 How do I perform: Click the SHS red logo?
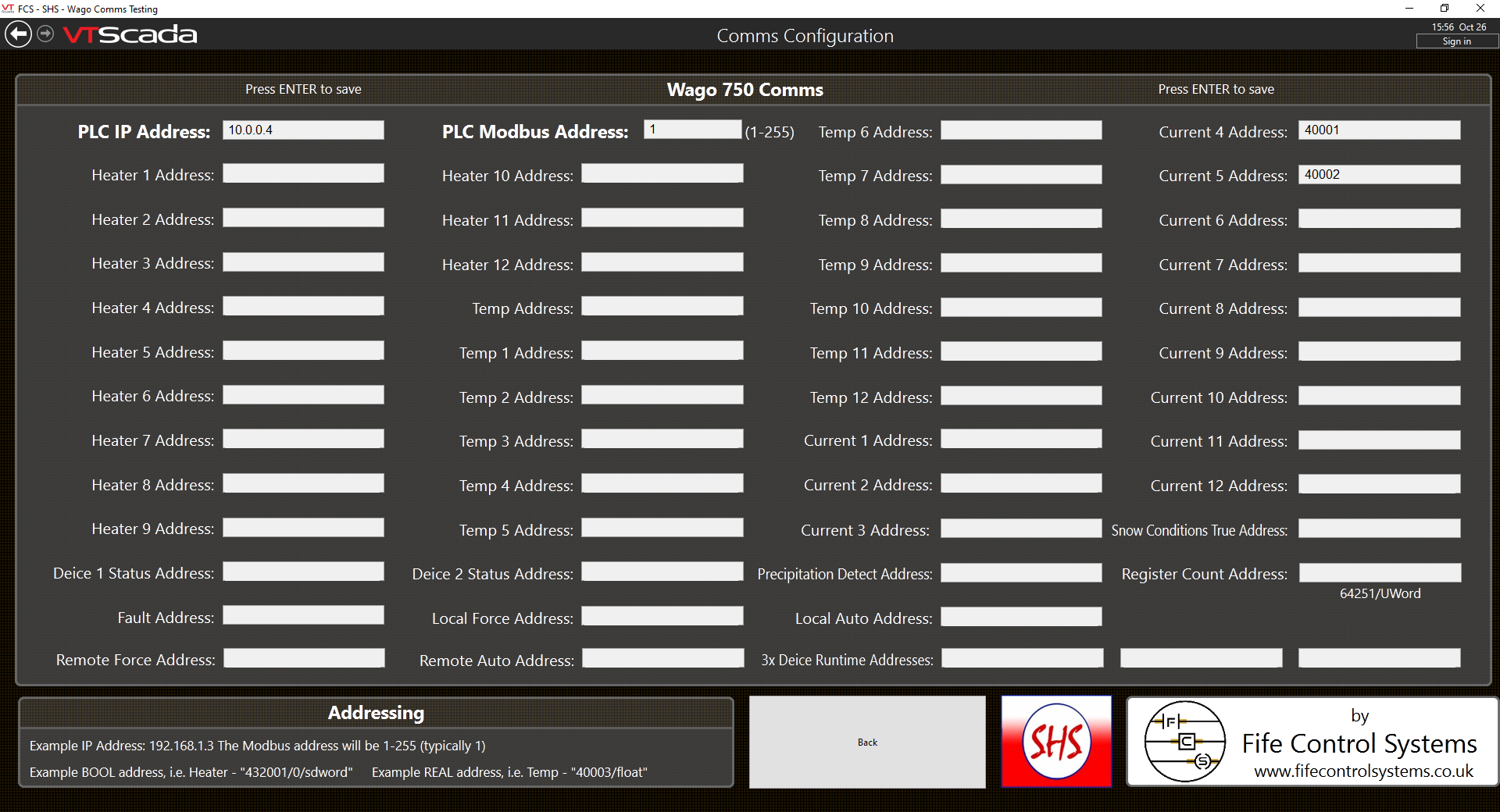point(1056,742)
